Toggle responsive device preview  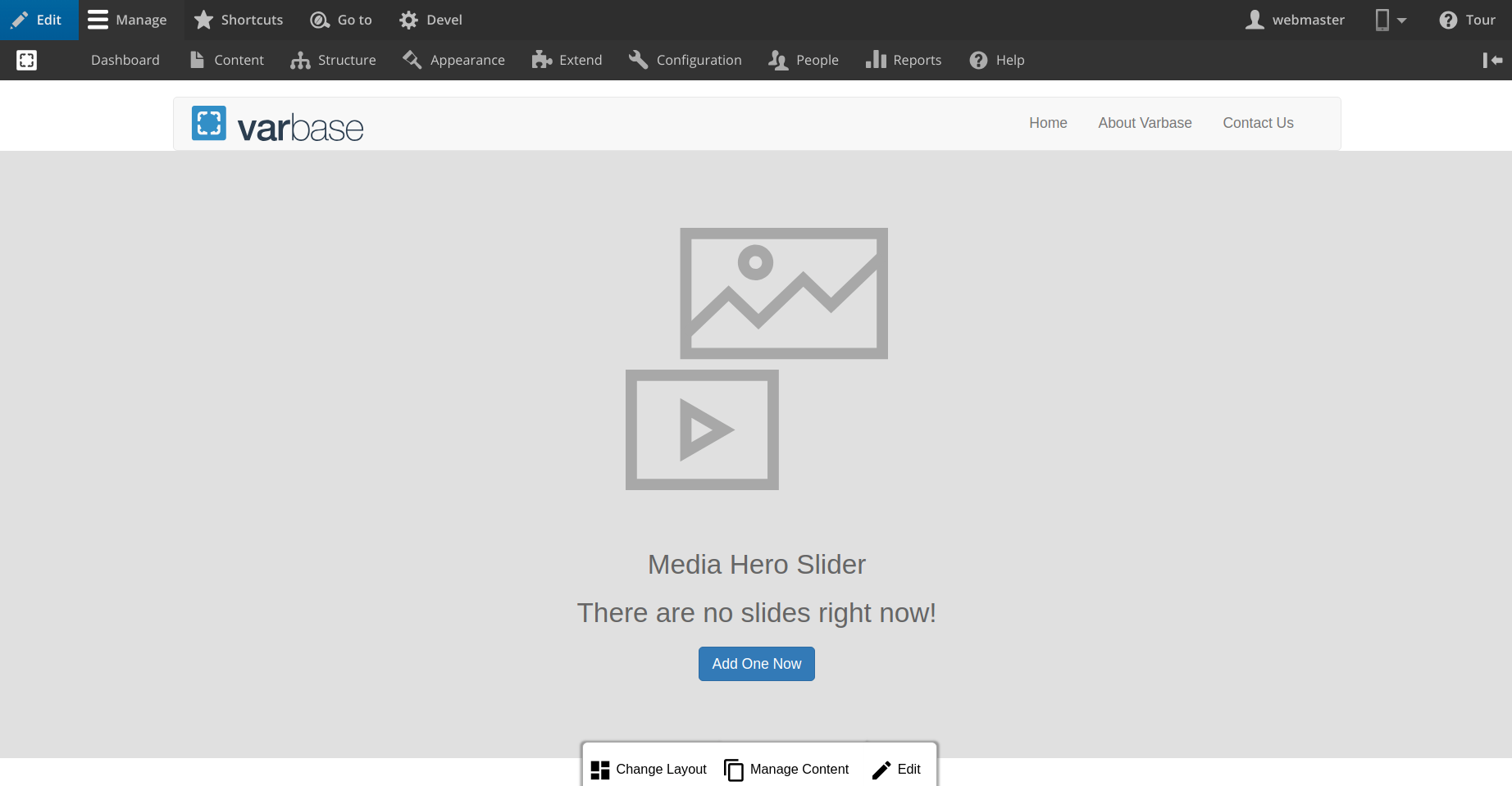tap(1383, 20)
